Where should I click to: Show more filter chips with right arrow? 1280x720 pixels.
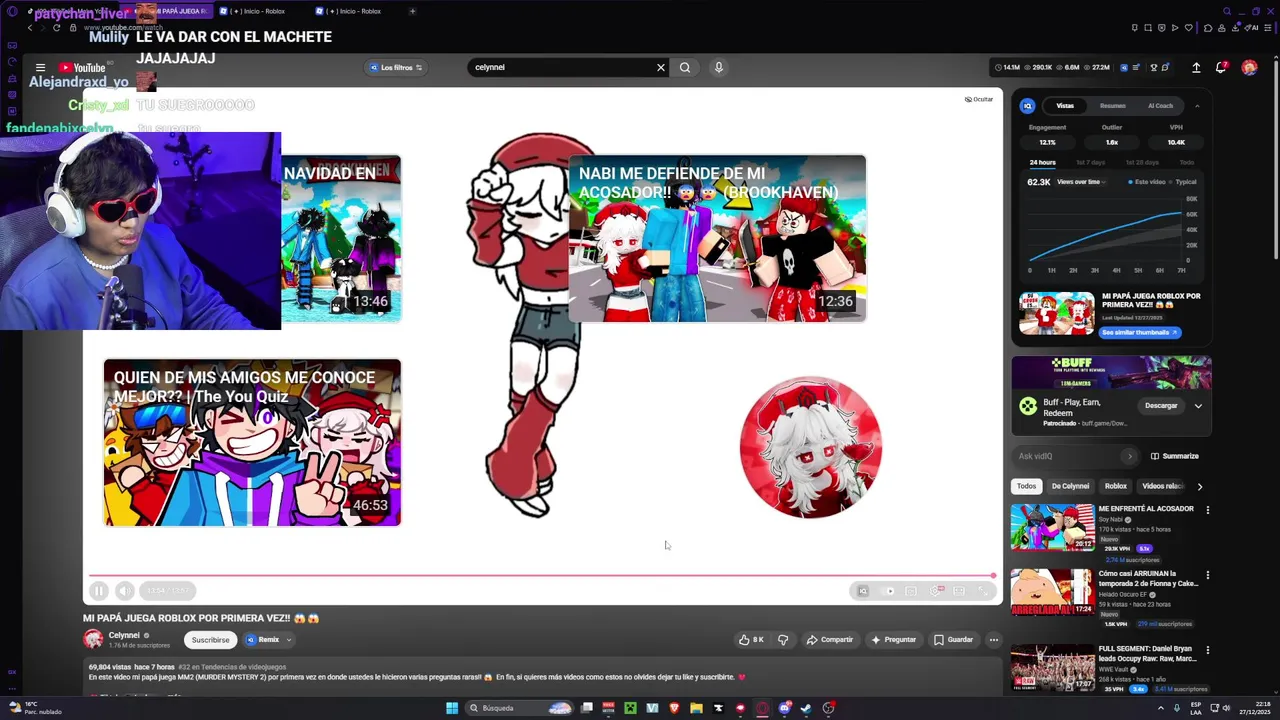pos(1200,486)
